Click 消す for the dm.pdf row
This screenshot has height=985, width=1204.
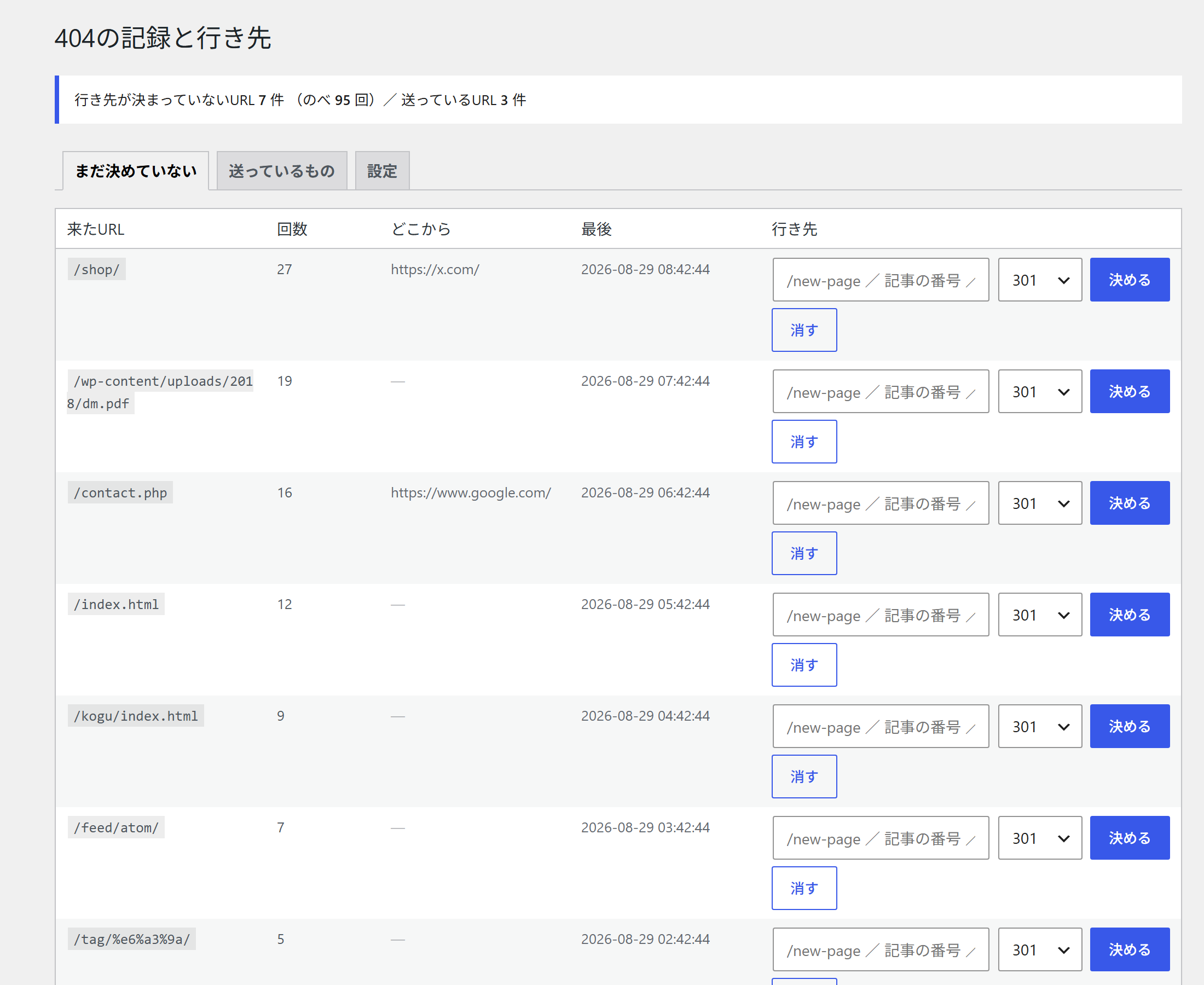coord(804,442)
